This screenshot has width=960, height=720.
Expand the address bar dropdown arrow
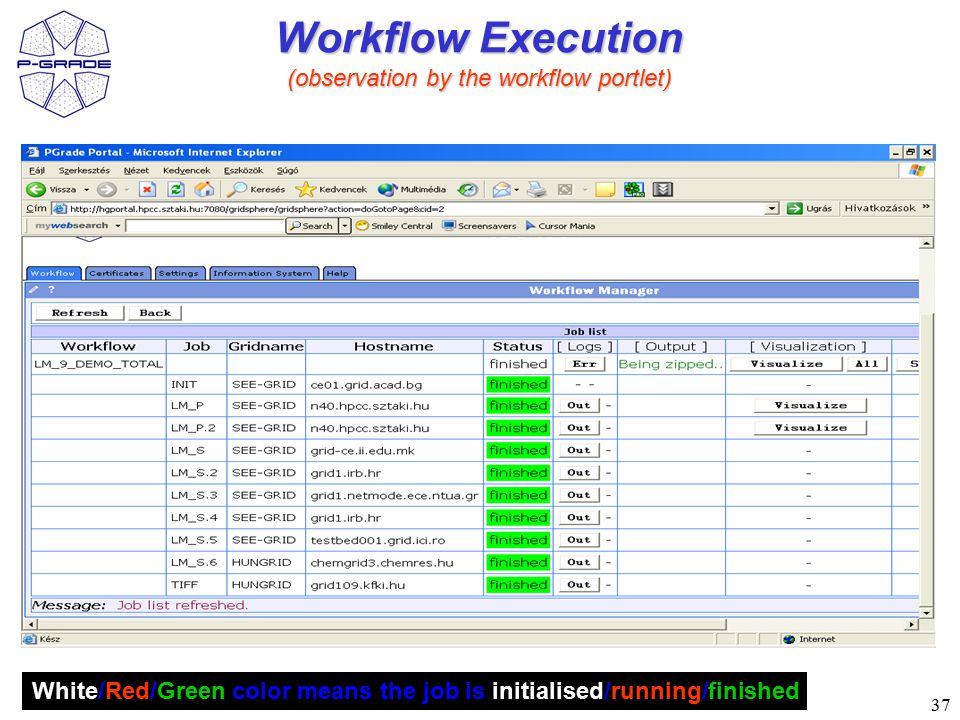pyautogui.click(x=772, y=209)
